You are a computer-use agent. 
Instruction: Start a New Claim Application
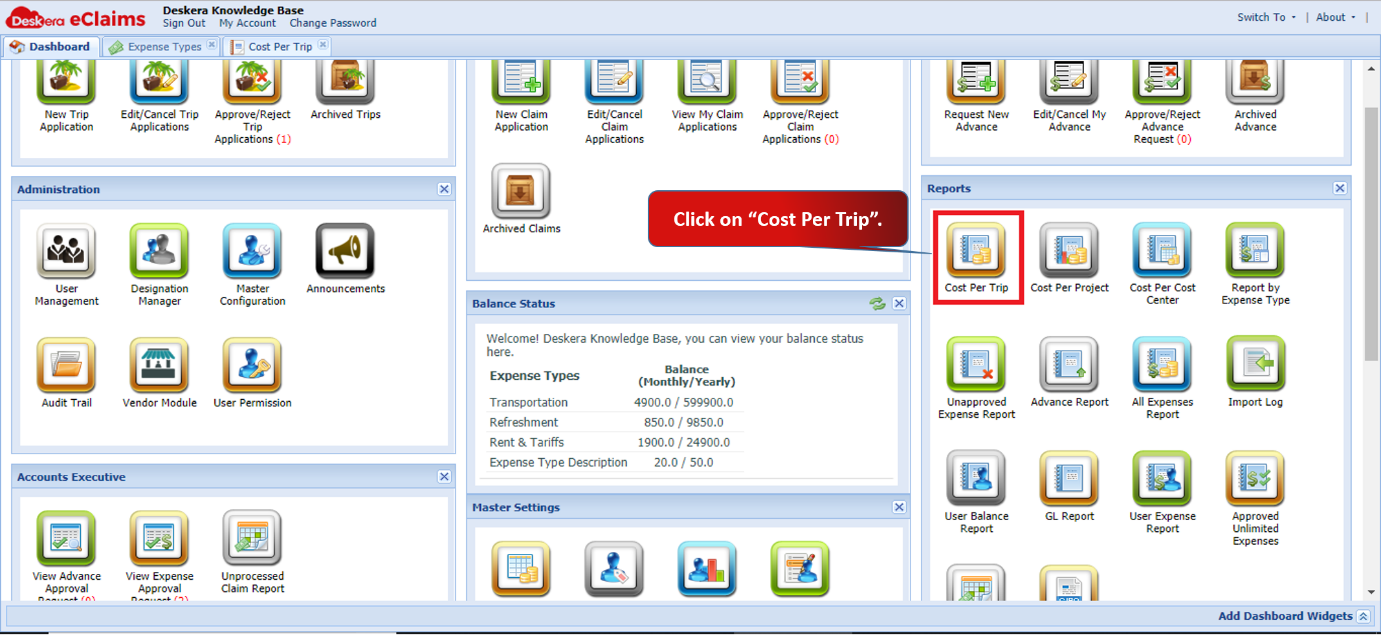pos(521,80)
